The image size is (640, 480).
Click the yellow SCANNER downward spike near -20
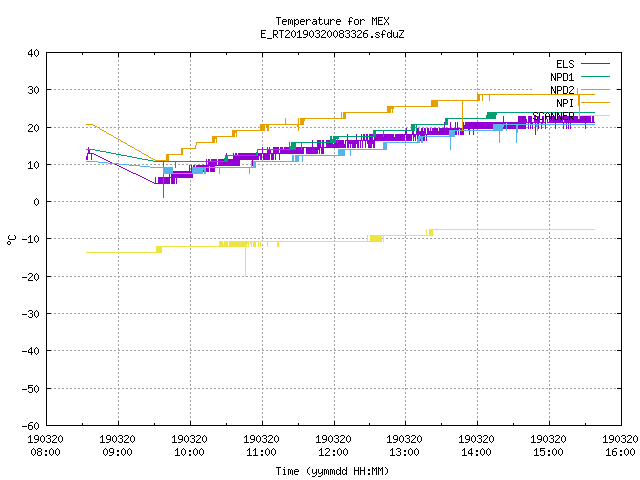tap(245, 261)
